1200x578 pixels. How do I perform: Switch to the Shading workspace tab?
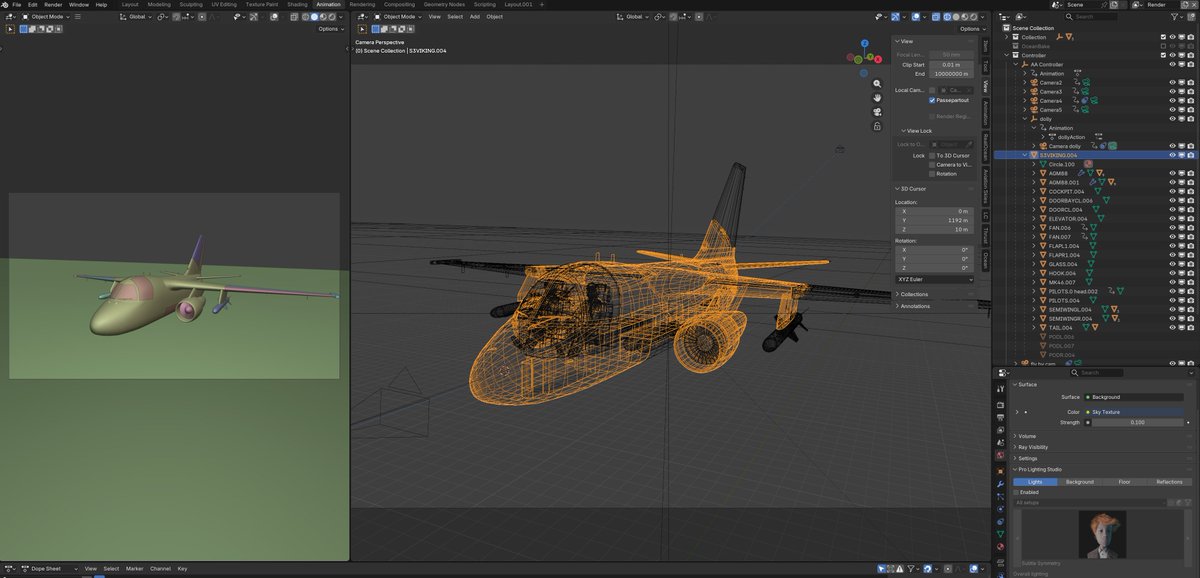point(297,4)
